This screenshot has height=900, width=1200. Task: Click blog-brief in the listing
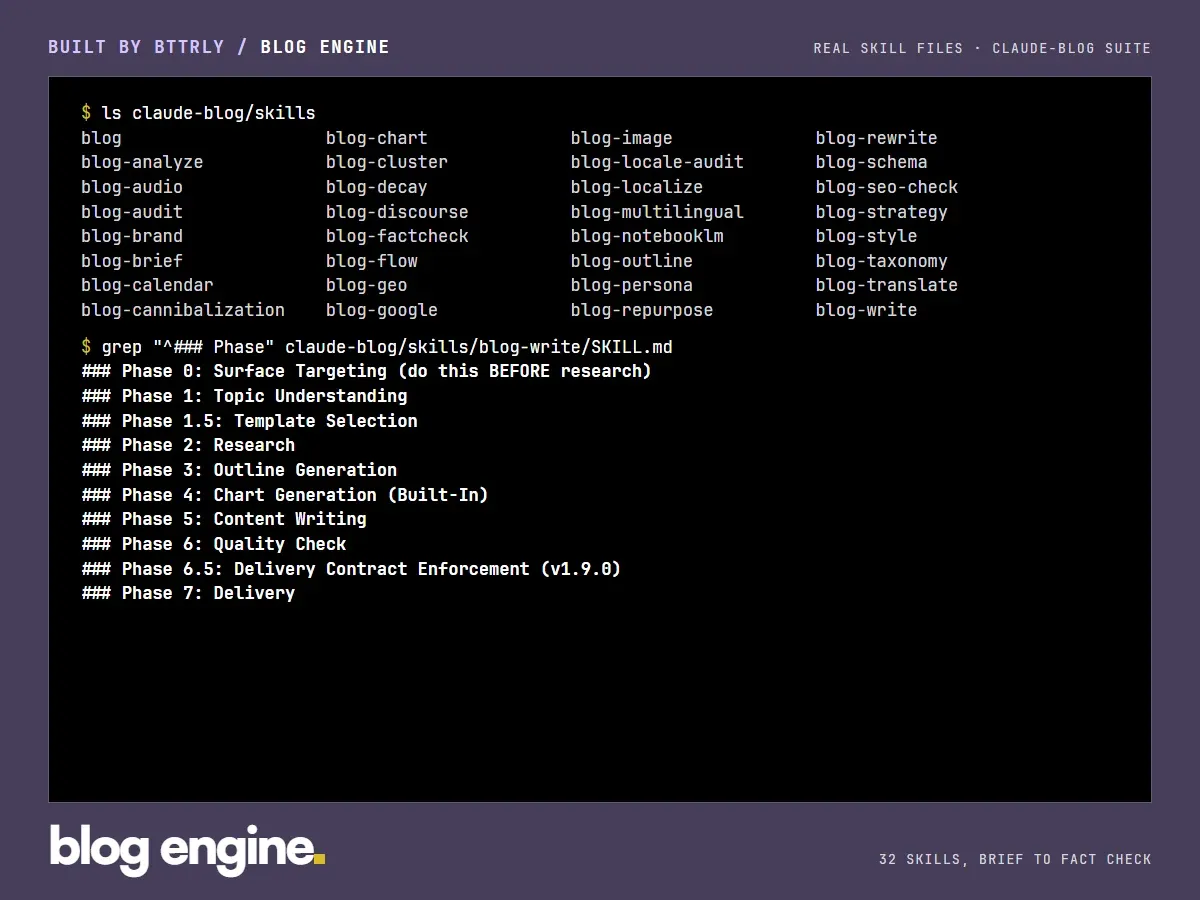132,261
